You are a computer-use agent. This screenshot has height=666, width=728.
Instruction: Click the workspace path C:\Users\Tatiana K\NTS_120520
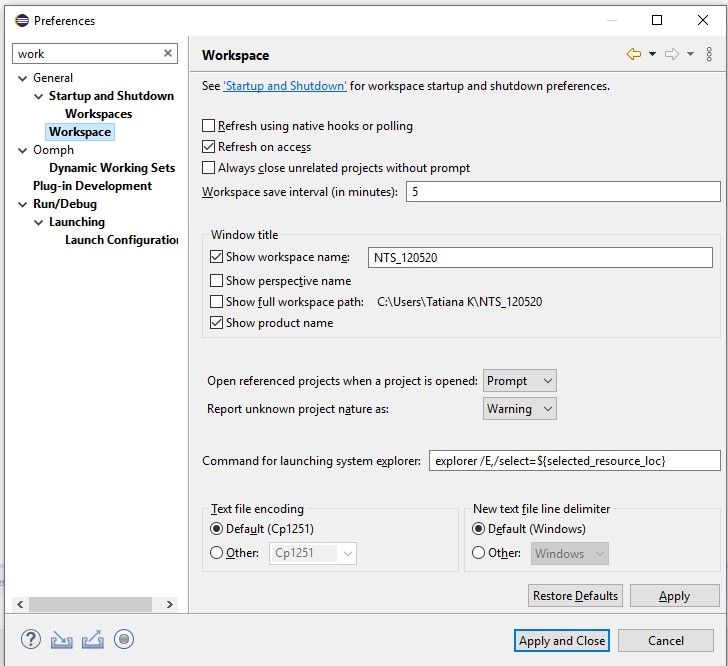click(460, 302)
